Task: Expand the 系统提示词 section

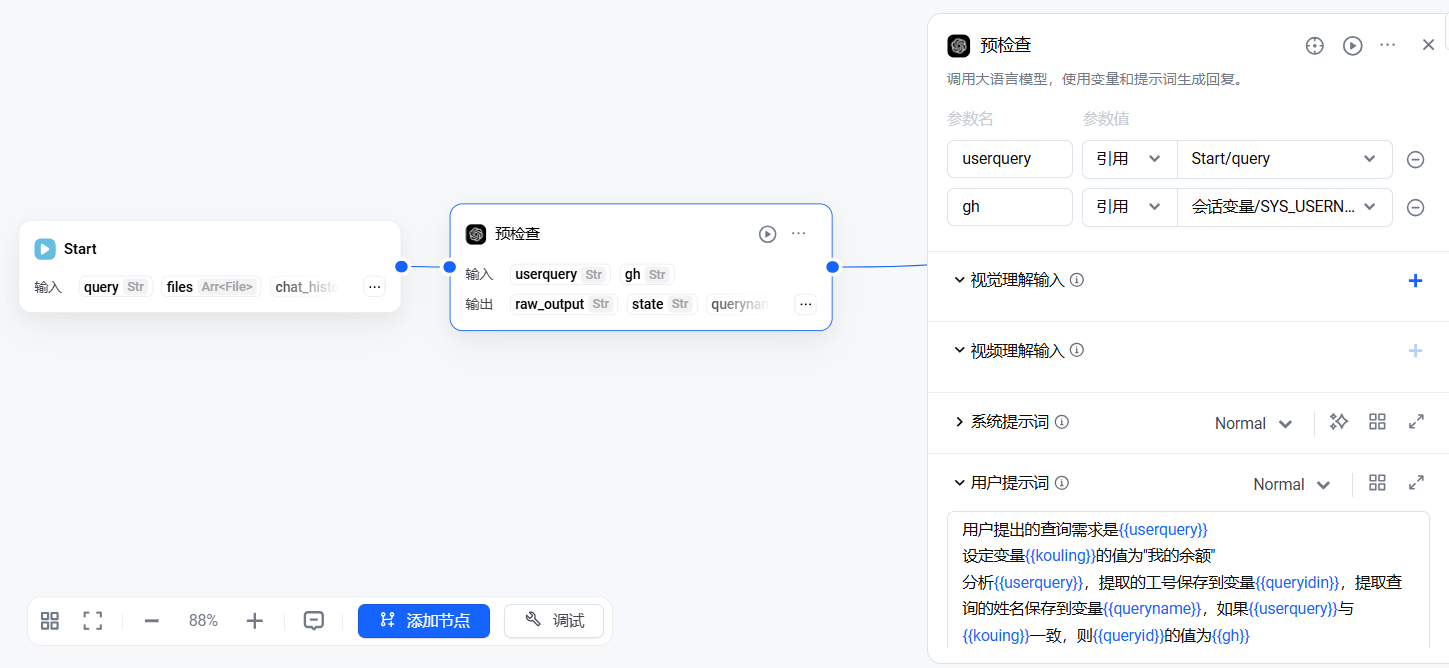Action: click(960, 422)
